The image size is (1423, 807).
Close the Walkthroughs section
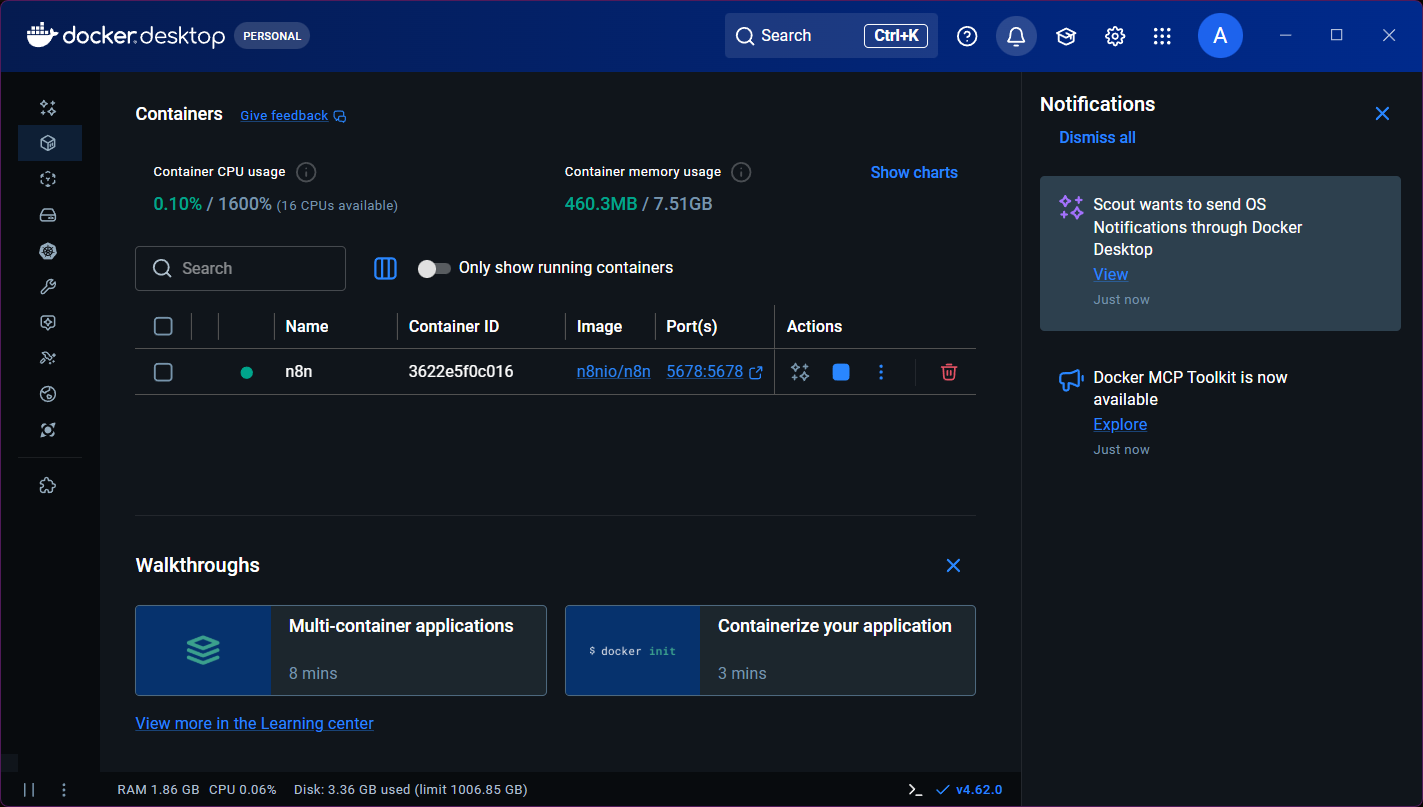(x=953, y=566)
